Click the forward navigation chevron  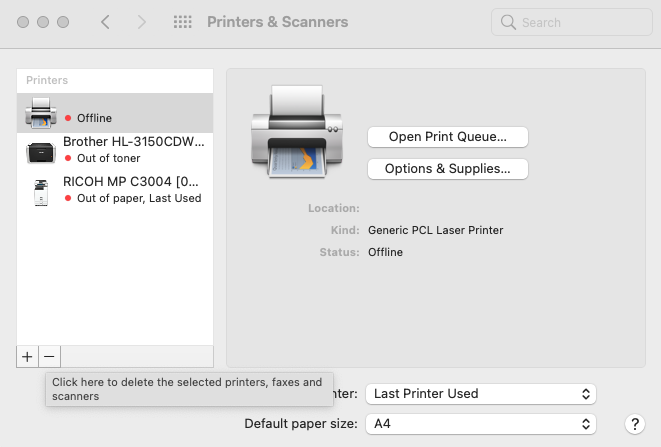(141, 22)
